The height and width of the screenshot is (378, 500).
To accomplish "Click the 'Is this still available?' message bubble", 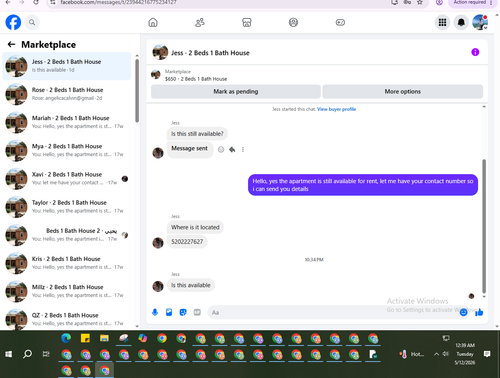I will [197, 134].
